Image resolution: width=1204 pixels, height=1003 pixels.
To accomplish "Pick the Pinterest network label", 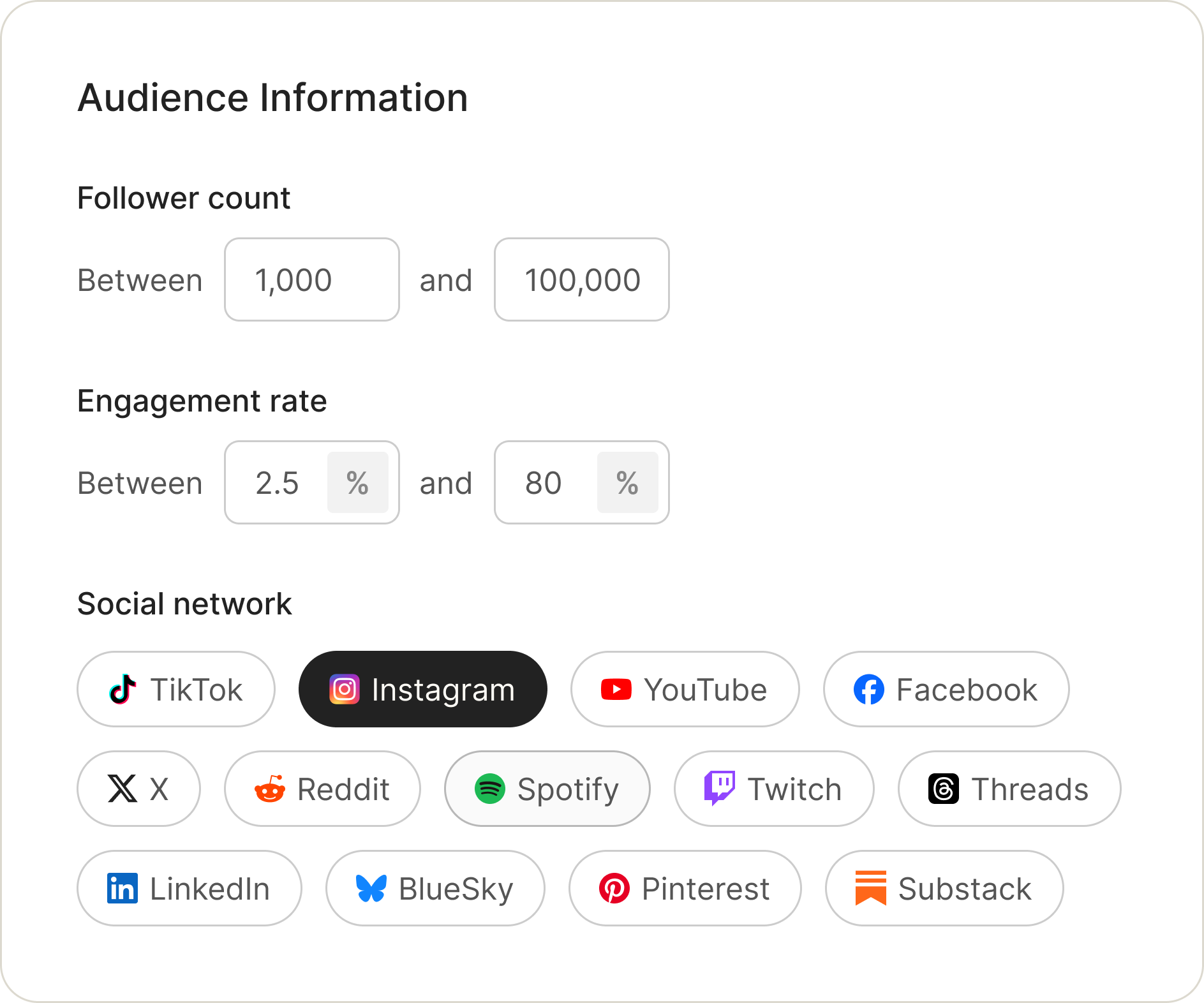I will [706, 889].
